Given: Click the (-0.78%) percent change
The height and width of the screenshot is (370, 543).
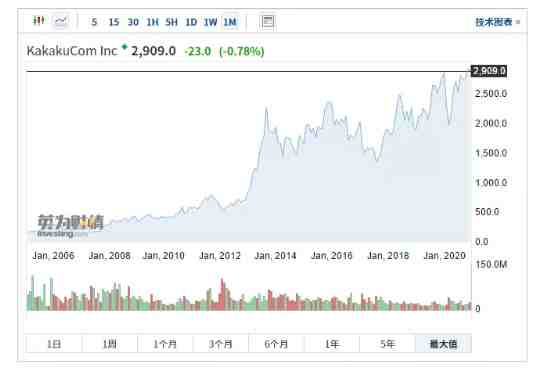Looking at the screenshot, I should (x=242, y=52).
